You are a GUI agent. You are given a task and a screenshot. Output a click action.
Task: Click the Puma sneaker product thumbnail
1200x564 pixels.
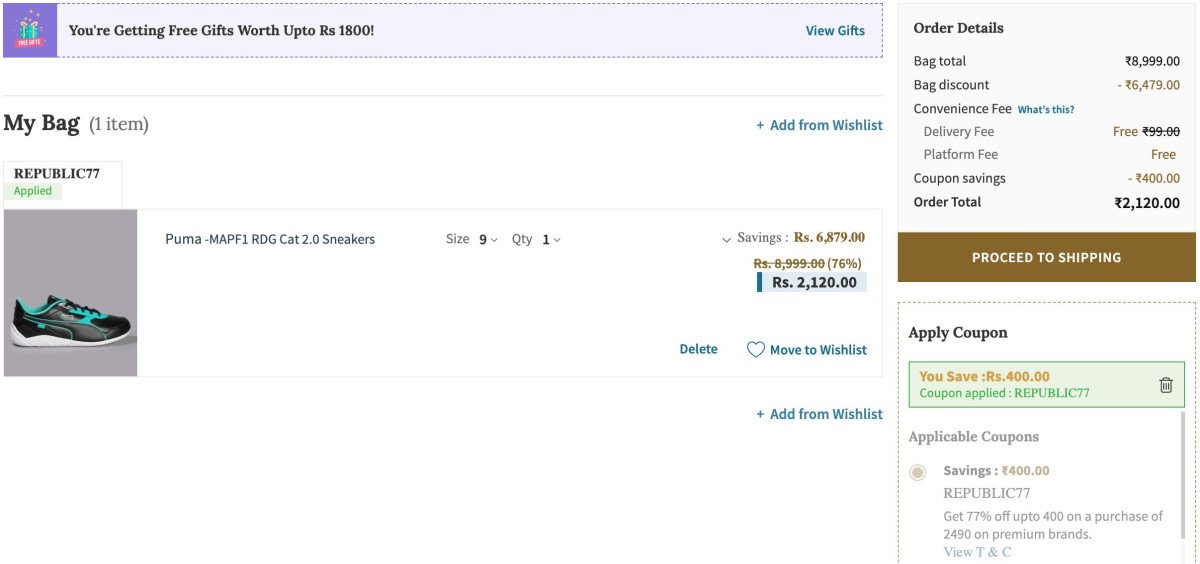point(71,293)
